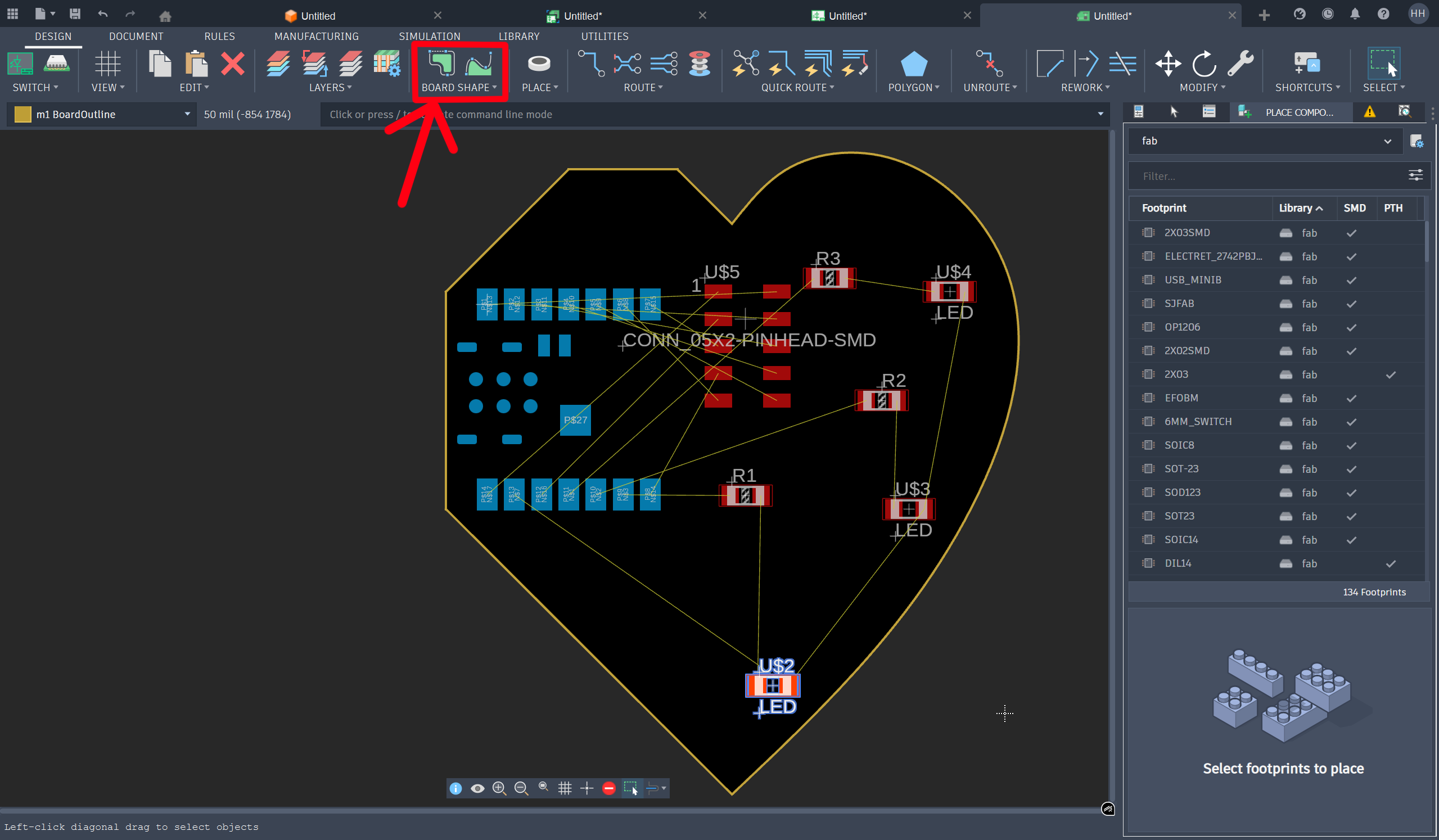The image size is (1439, 840).
Task: Click the zoom-in magnifier in bottom toolbar
Action: tap(499, 788)
